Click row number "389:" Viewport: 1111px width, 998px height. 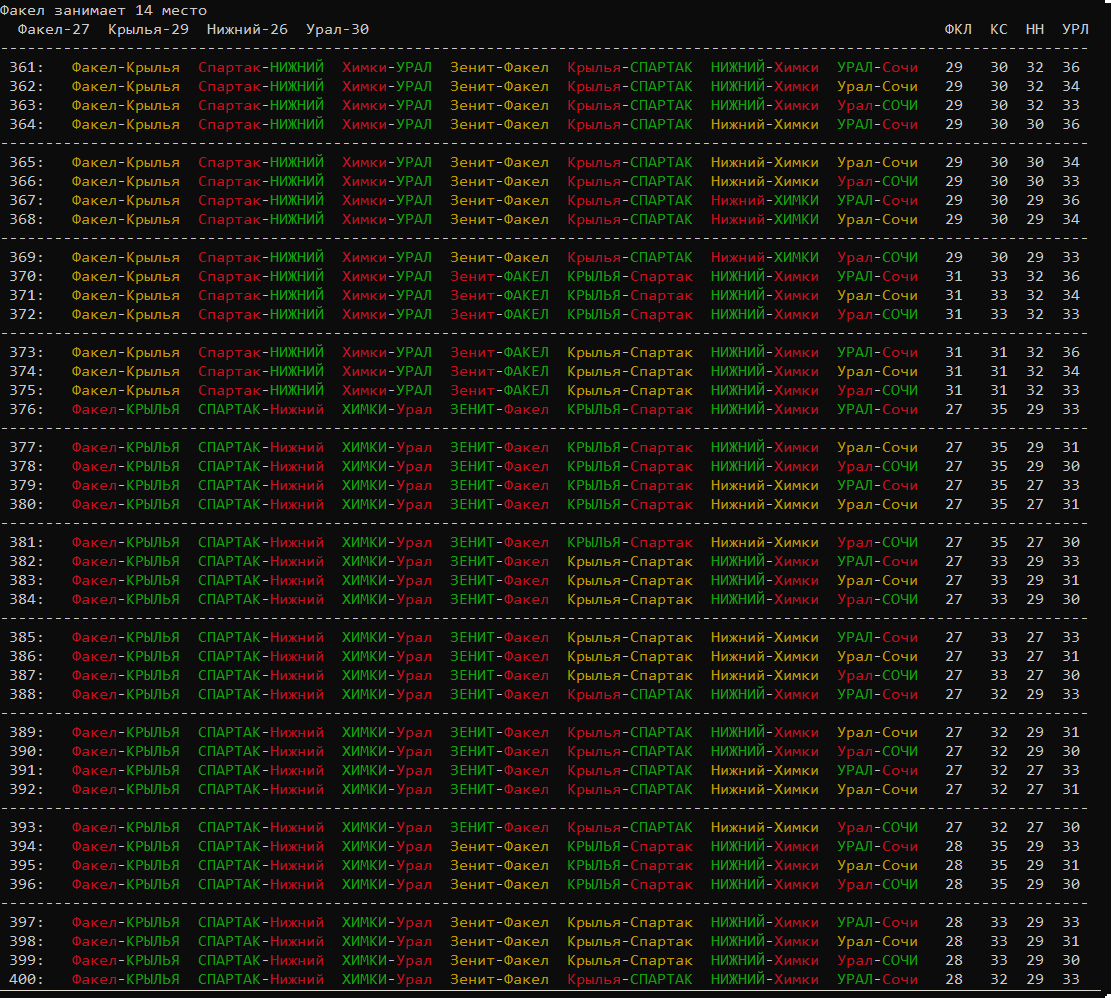26,733
